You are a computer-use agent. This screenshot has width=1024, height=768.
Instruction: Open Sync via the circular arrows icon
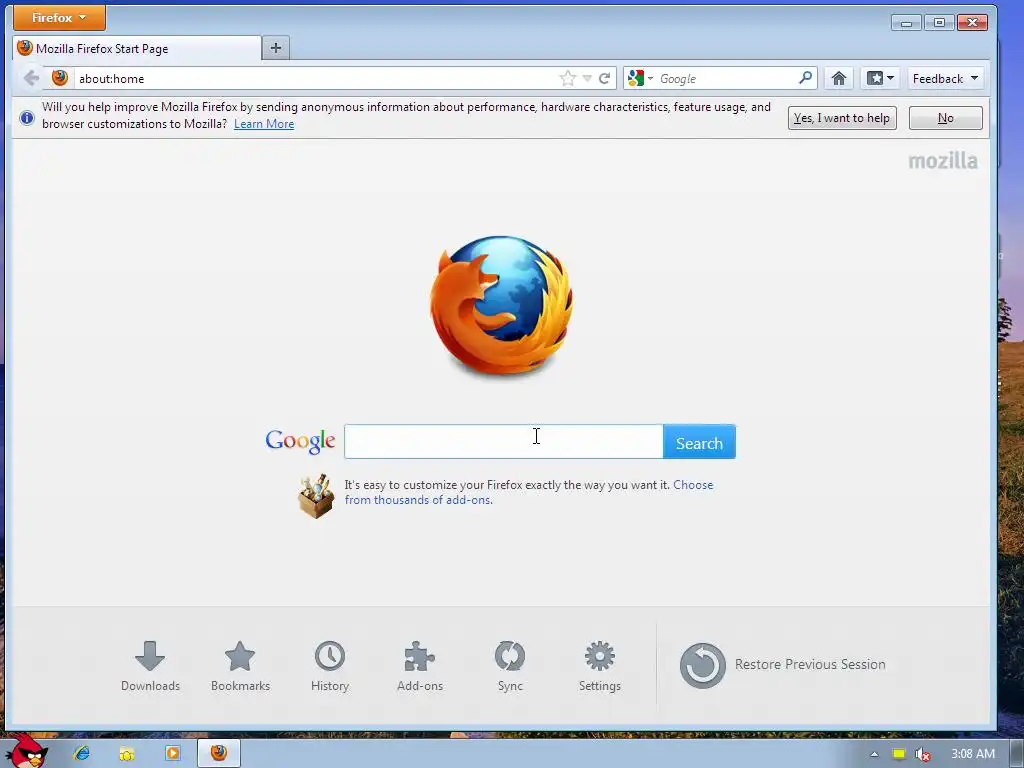pyautogui.click(x=510, y=666)
